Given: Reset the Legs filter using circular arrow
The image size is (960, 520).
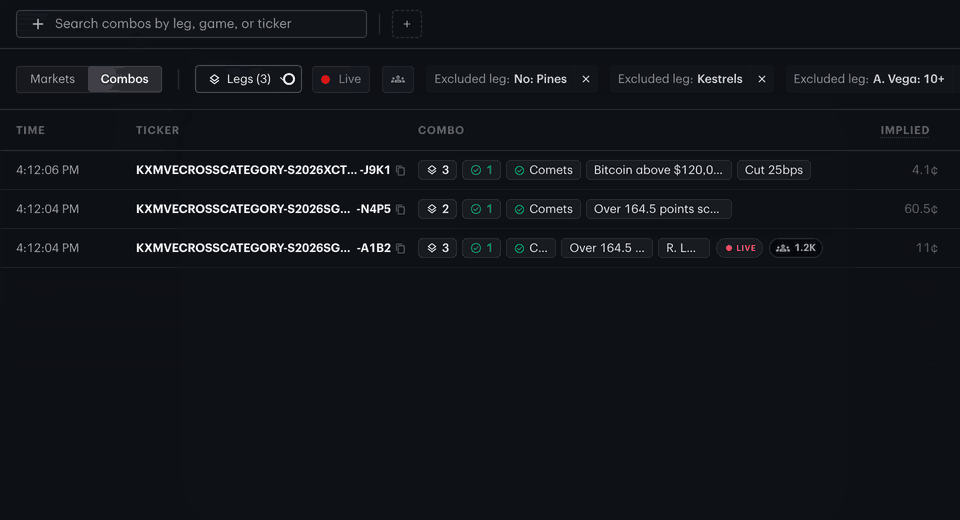Looking at the screenshot, I should [288, 79].
